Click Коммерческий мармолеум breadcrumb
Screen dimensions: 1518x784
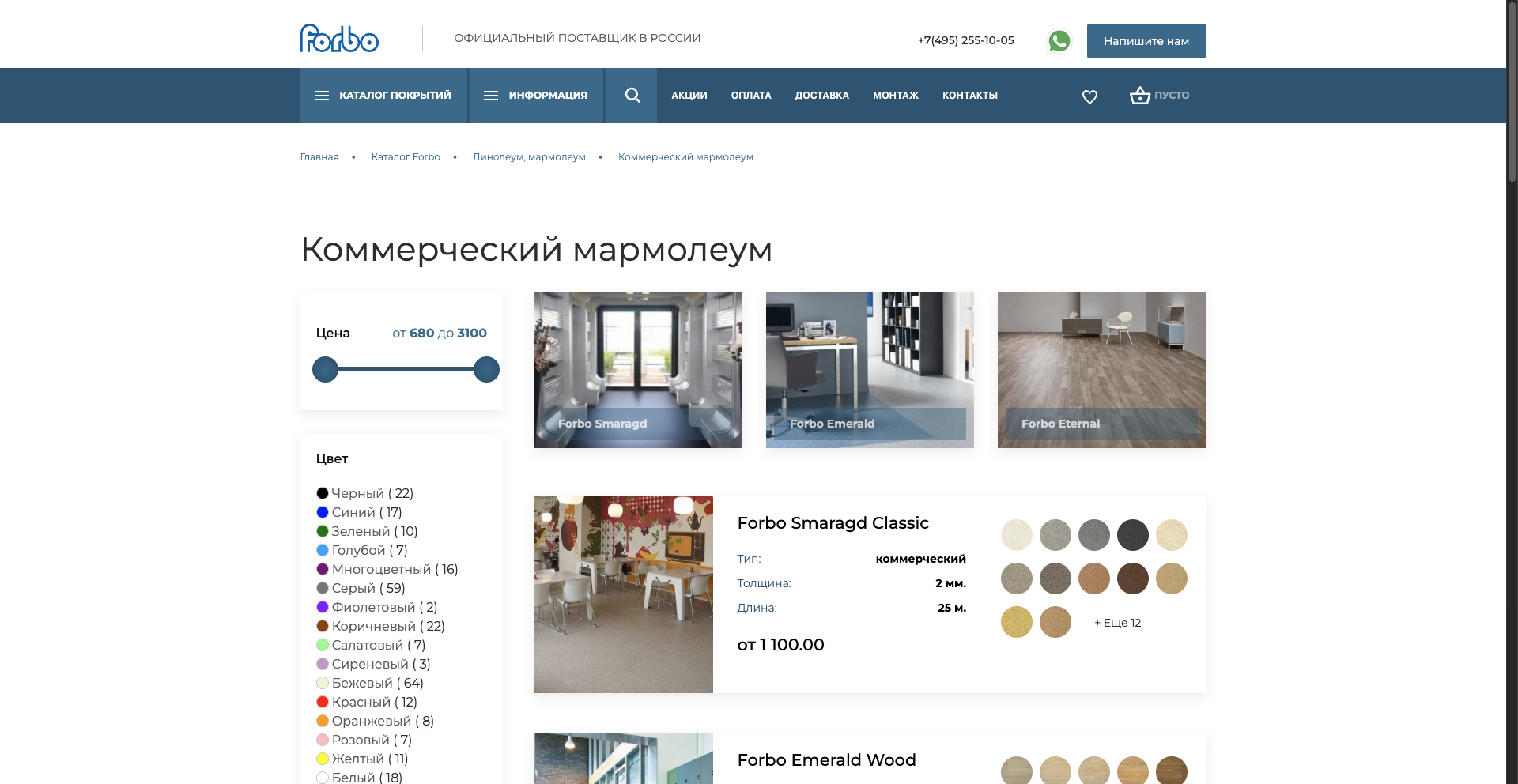click(x=685, y=157)
